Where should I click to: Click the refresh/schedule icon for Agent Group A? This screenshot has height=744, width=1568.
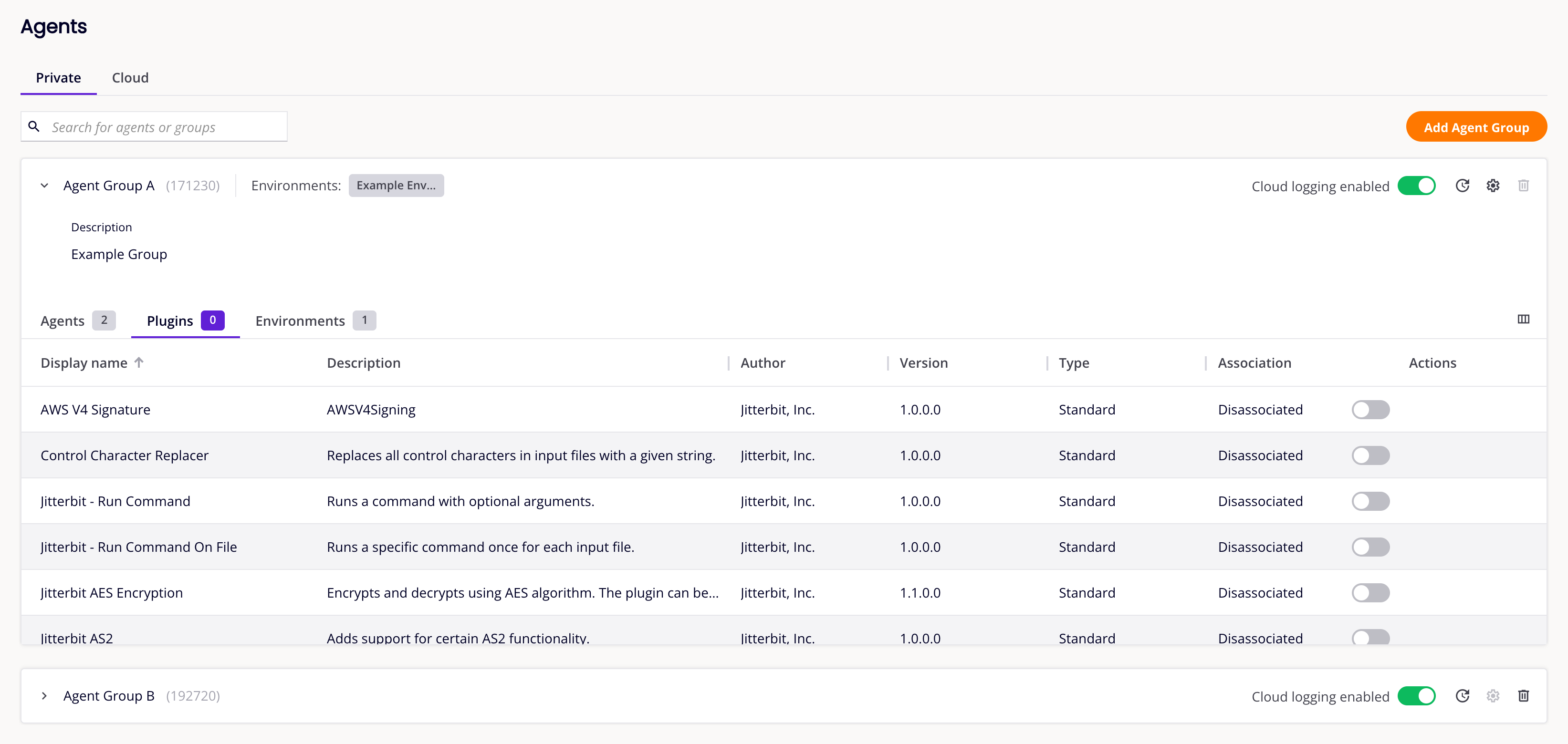[1462, 186]
